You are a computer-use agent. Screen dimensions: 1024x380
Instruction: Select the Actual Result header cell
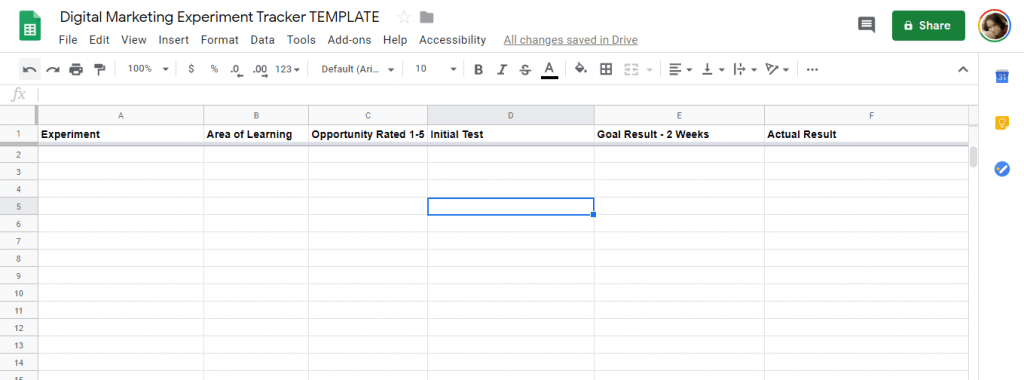(x=867, y=135)
